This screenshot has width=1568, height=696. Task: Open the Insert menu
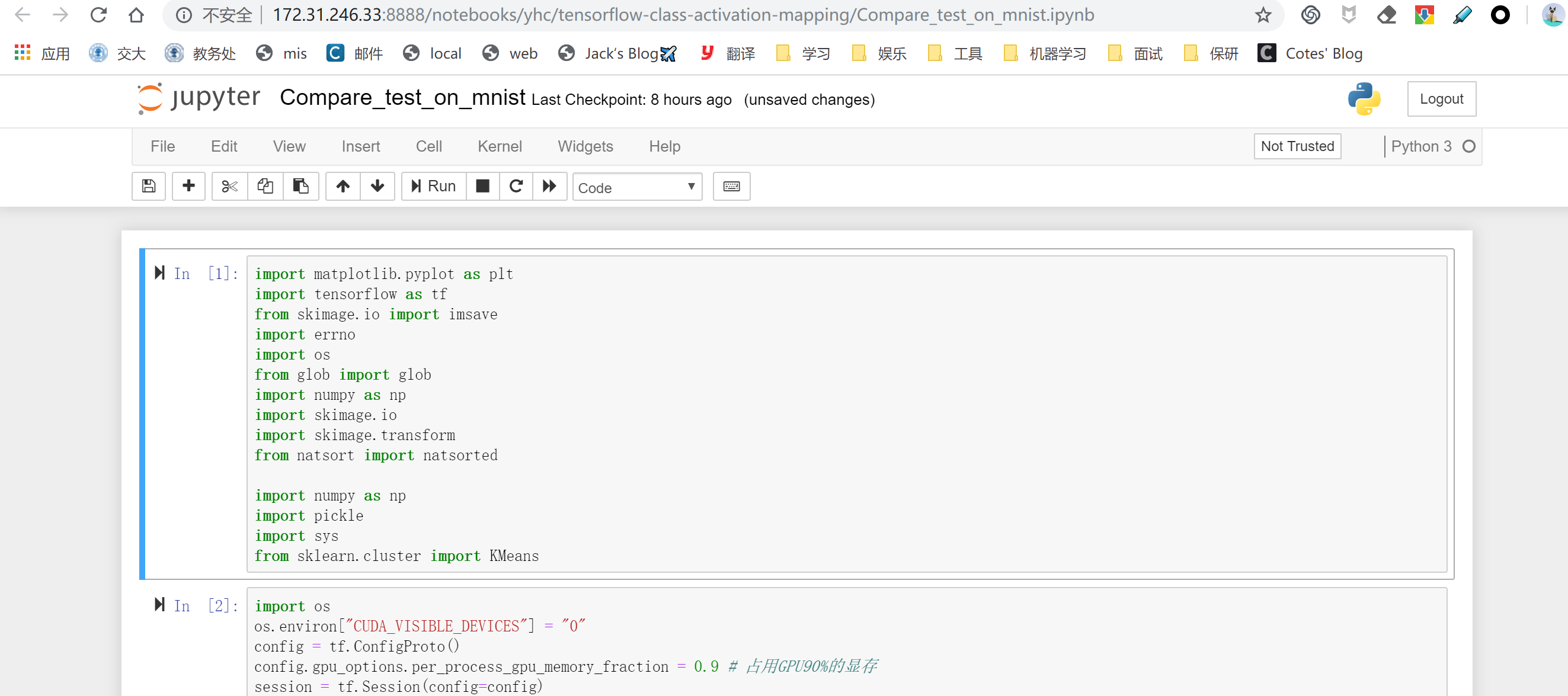[x=361, y=147]
